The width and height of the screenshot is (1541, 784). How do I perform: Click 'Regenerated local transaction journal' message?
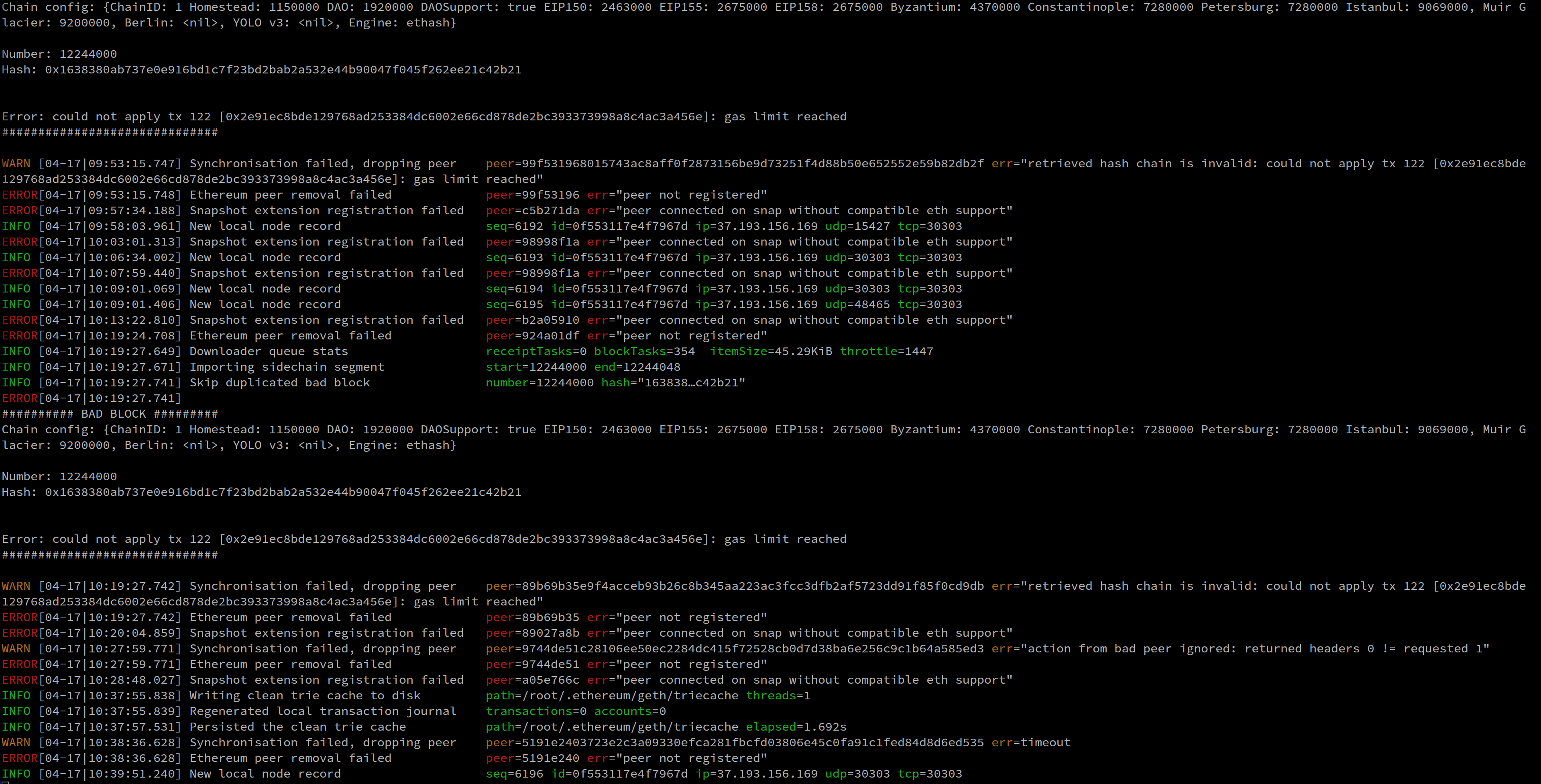pos(323,712)
